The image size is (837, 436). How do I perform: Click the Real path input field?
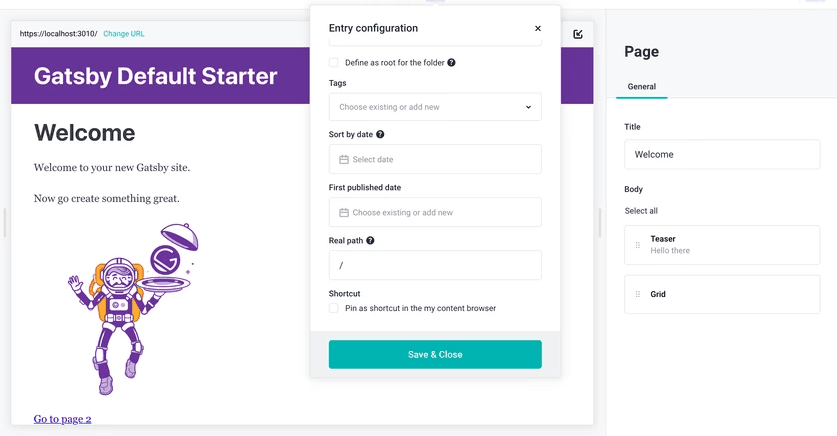pyautogui.click(x=435, y=265)
